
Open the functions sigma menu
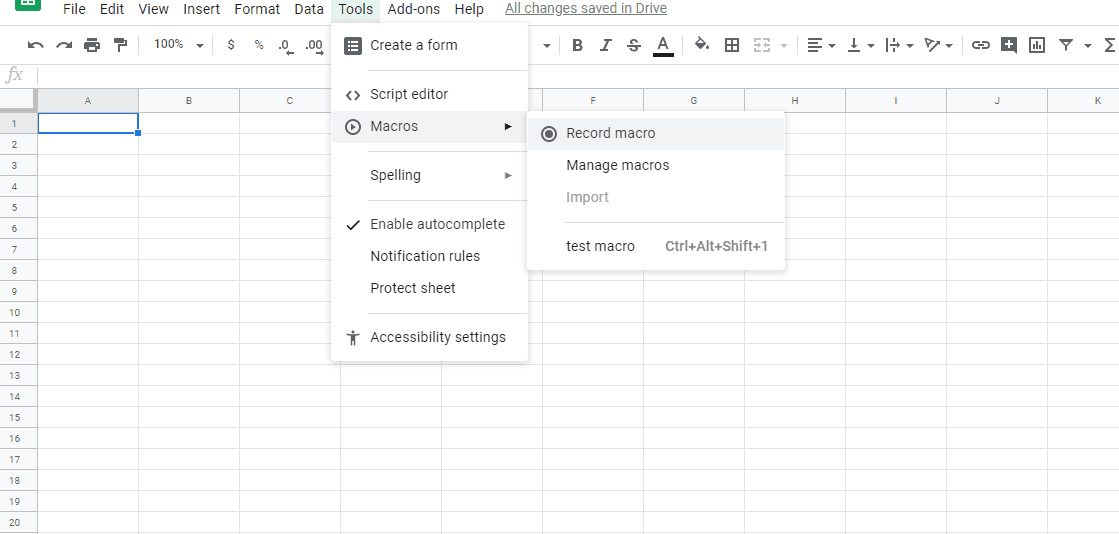1110,45
